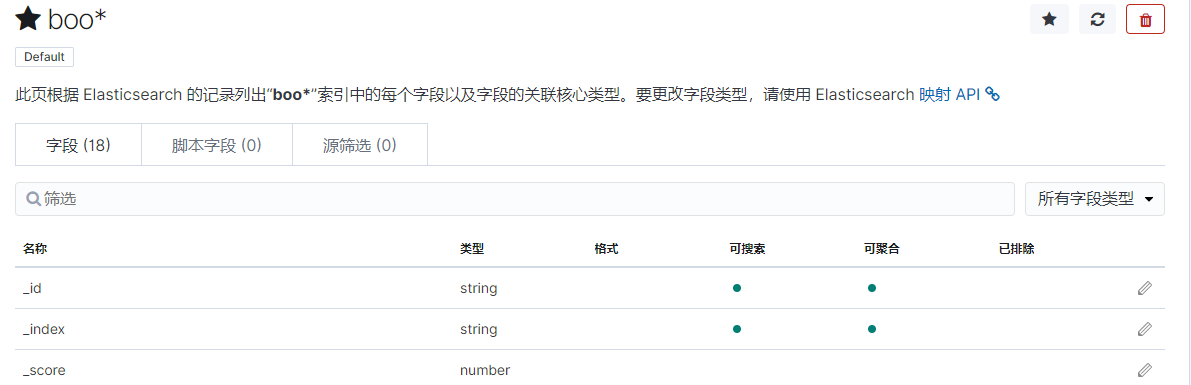This screenshot has height=385, width=1191.
Task: Focus the 筛选 search field
Action: pyautogui.click(x=515, y=199)
